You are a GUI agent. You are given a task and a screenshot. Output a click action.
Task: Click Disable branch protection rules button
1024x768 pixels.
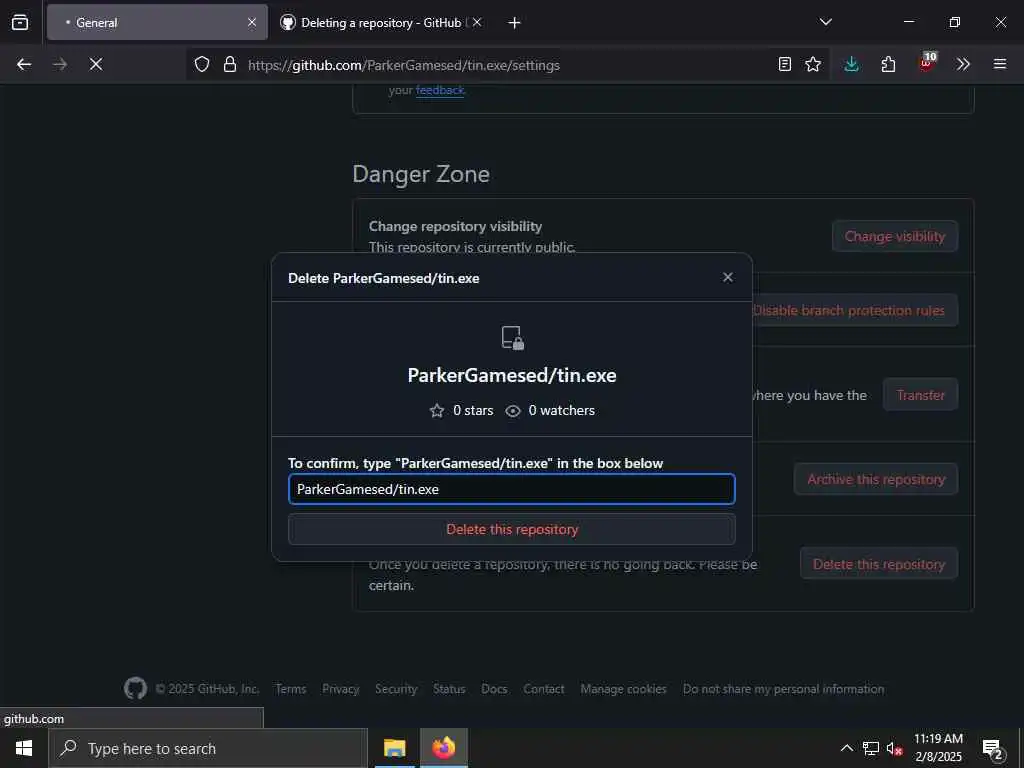tap(856, 310)
